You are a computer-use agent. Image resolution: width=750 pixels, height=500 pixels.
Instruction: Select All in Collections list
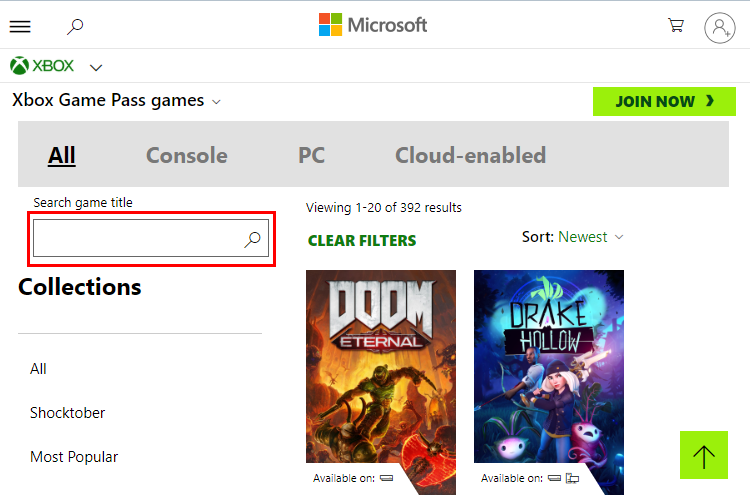(x=38, y=369)
